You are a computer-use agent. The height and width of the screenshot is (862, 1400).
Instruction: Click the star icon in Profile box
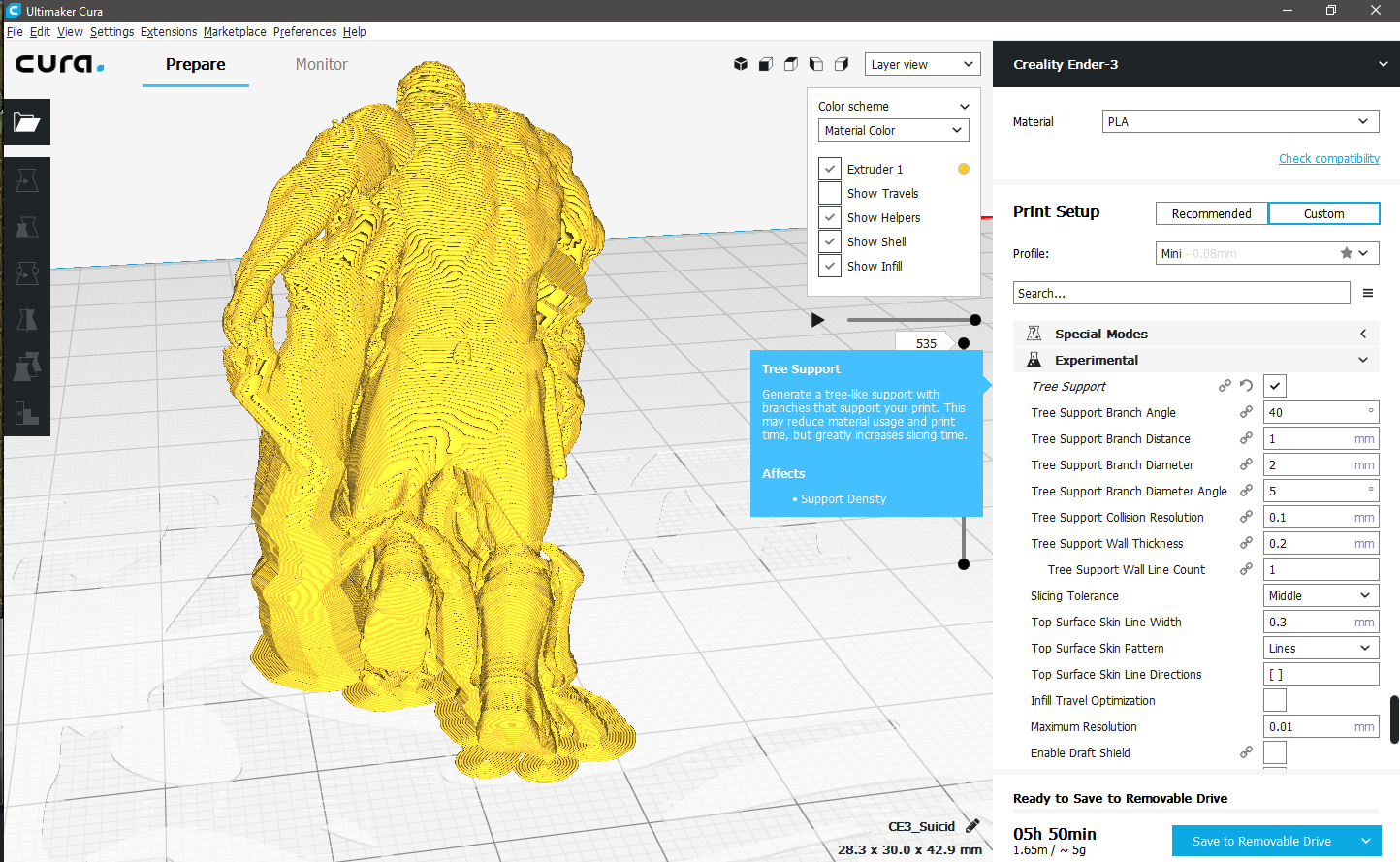coord(1347,253)
